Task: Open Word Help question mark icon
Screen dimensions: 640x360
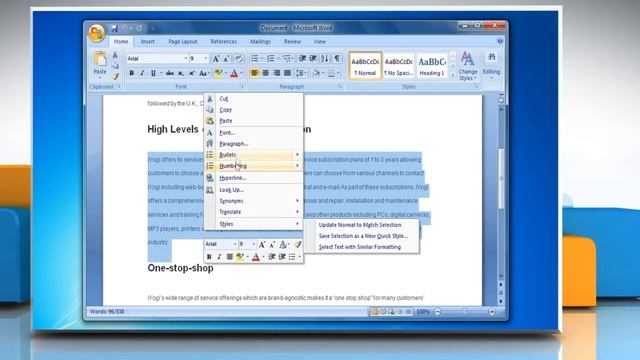Action: coord(500,41)
